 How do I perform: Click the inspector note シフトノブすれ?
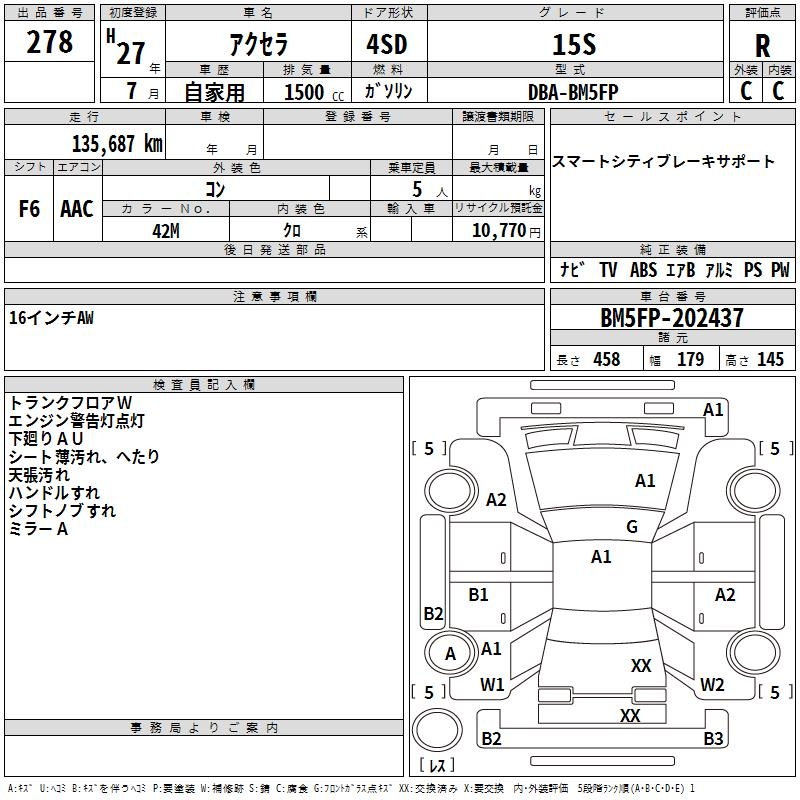(62, 511)
